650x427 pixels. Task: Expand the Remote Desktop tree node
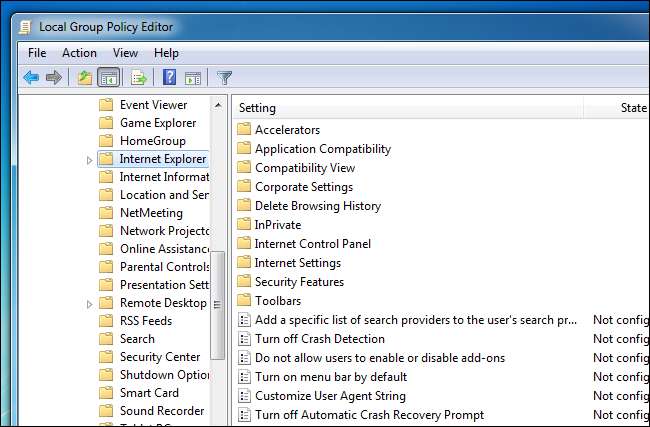90,303
